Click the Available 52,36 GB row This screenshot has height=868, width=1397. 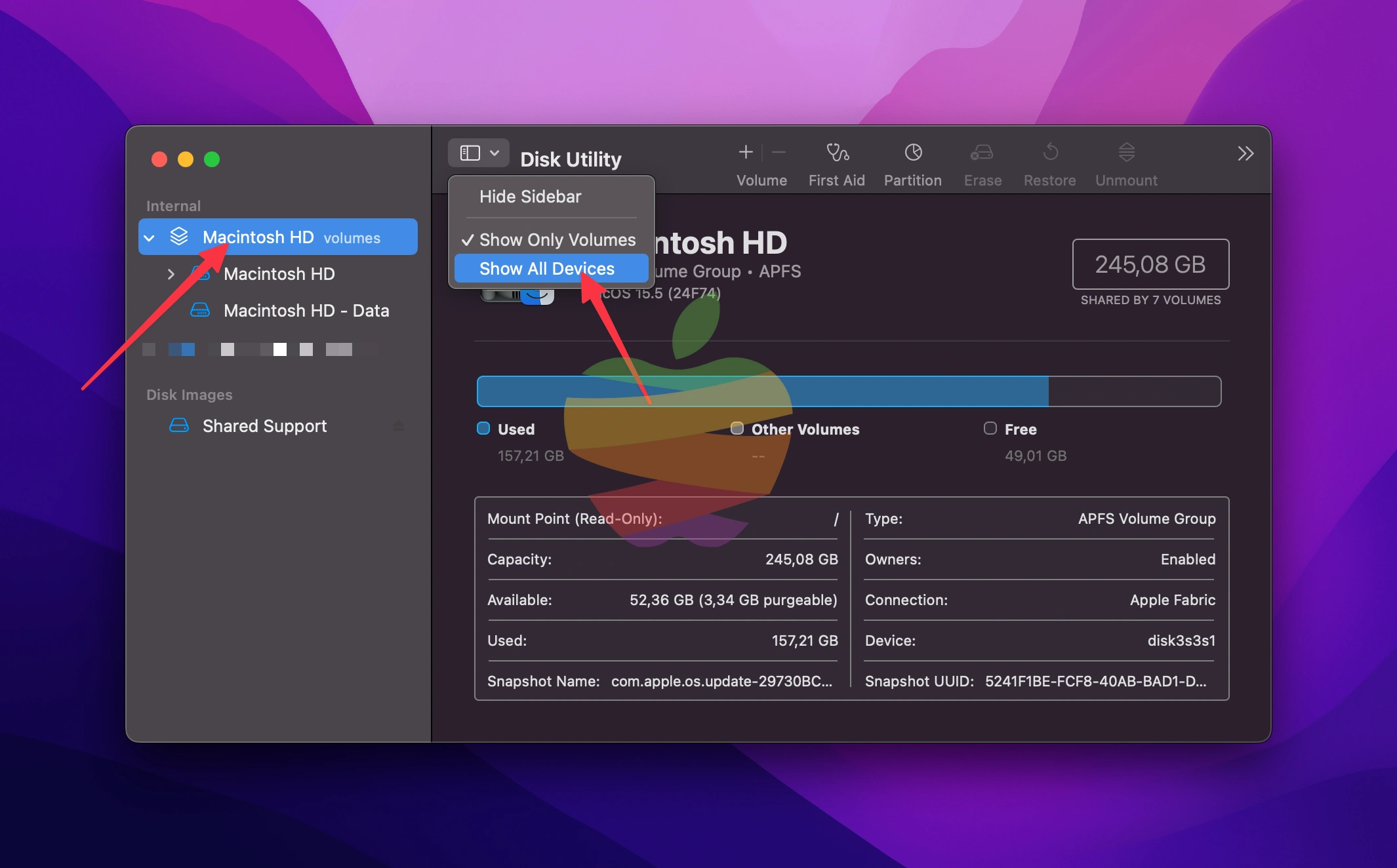pyautogui.click(x=662, y=601)
